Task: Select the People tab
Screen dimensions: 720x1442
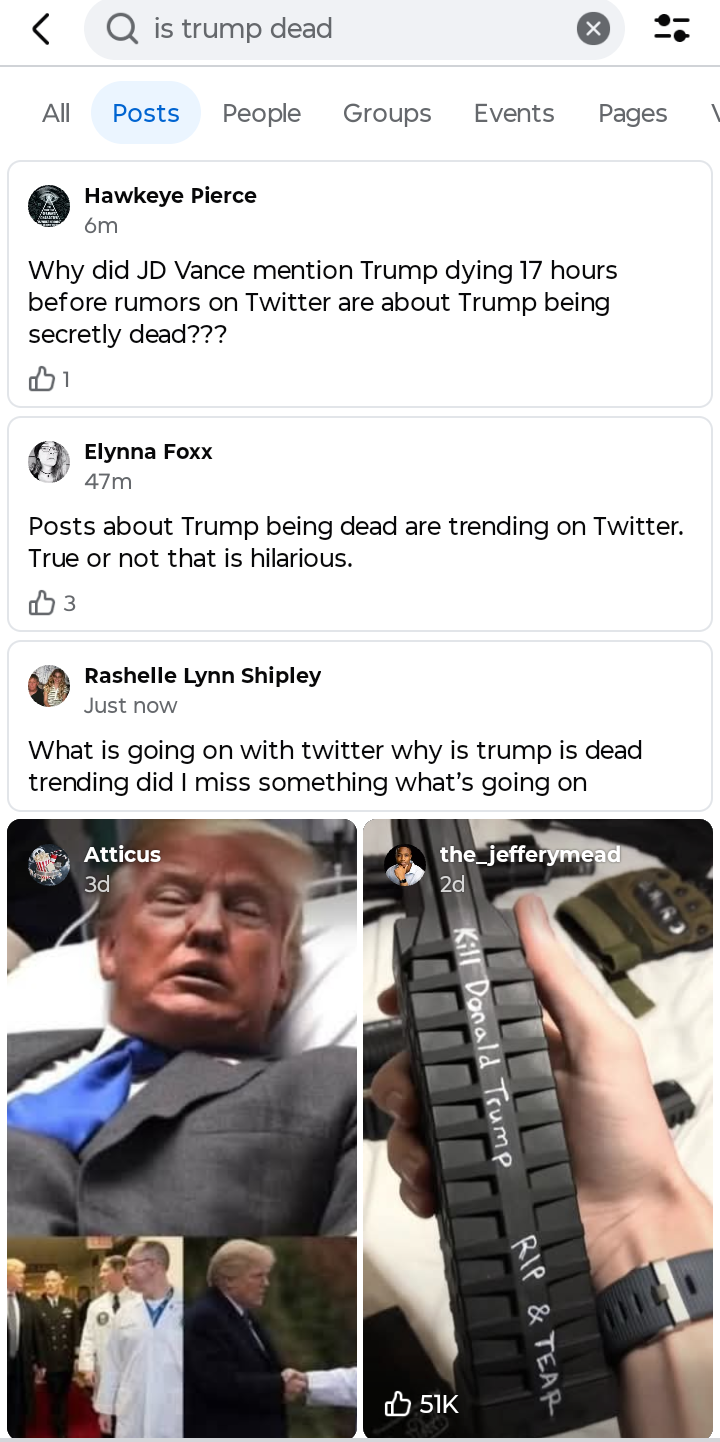Action: pos(261,113)
